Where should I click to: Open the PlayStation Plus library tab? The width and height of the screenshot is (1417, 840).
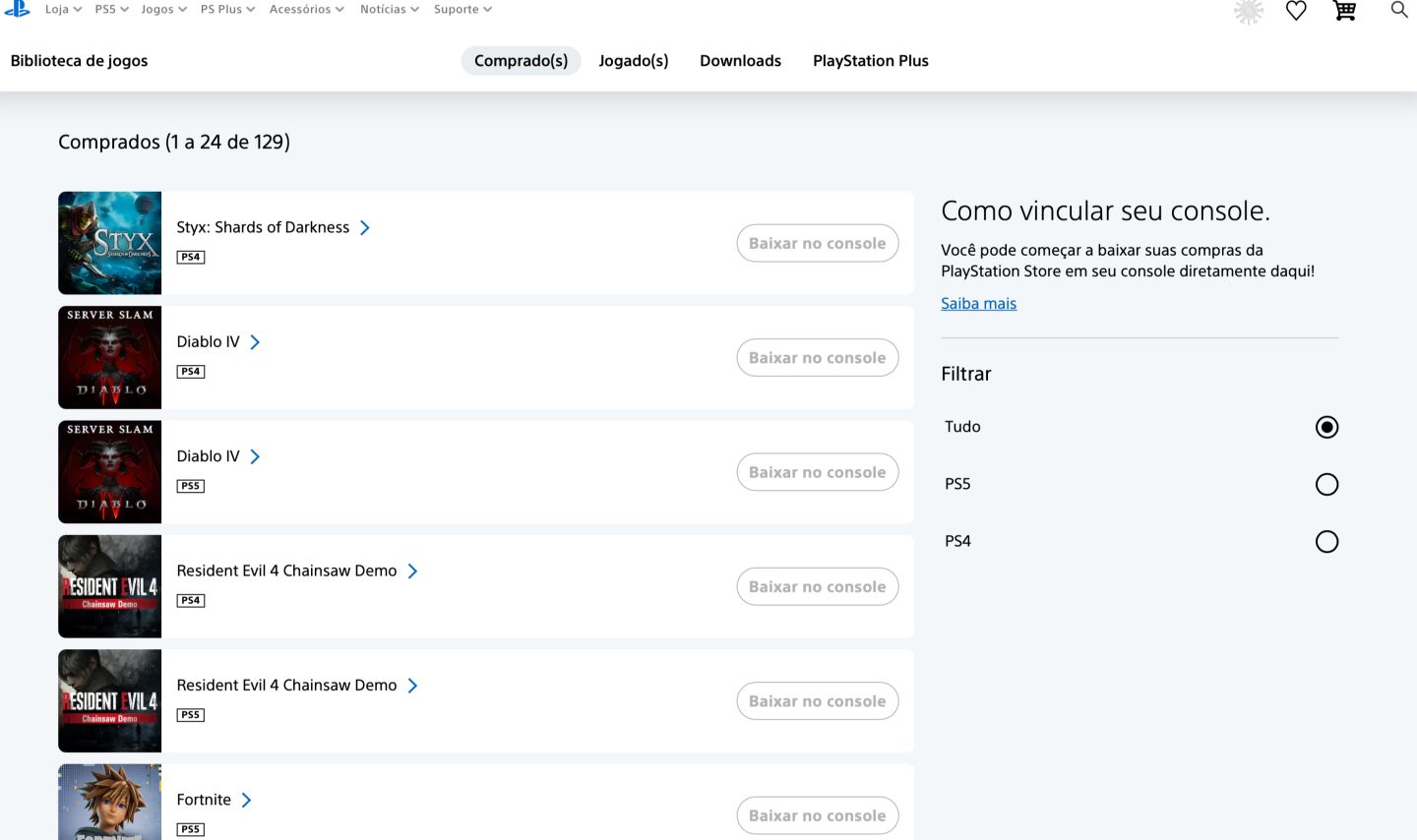pos(871,61)
